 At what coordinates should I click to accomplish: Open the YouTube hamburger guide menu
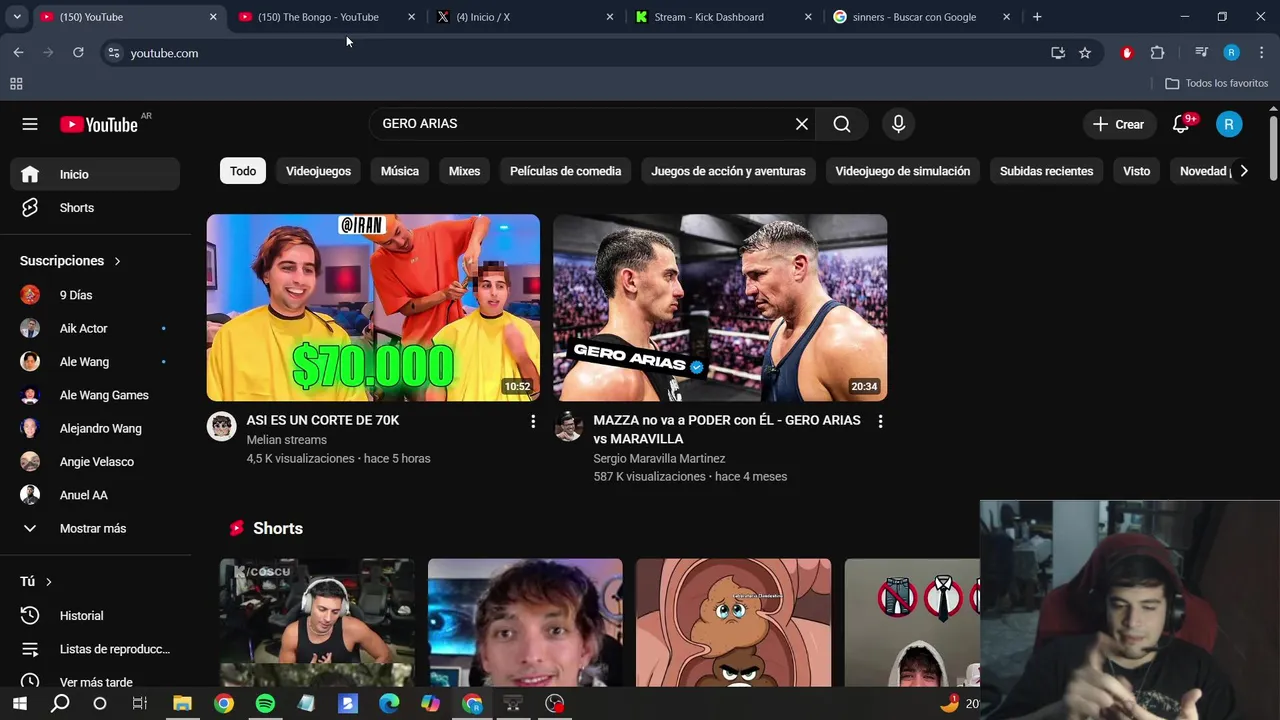click(30, 124)
